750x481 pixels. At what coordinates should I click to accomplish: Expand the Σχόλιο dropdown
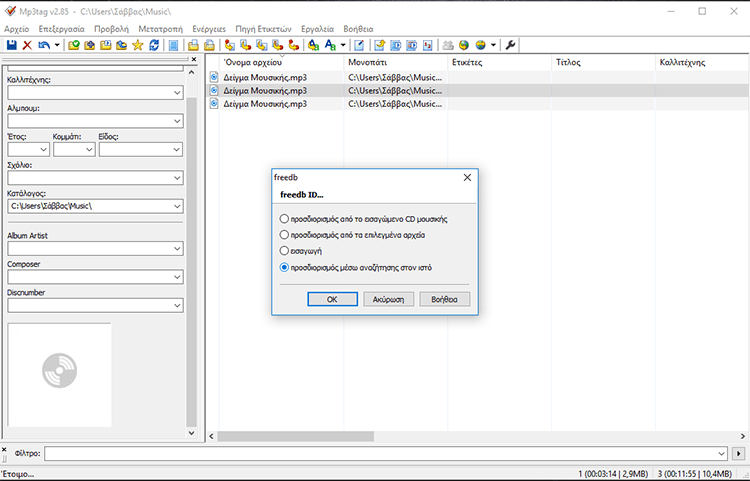[x=177, y=178]
